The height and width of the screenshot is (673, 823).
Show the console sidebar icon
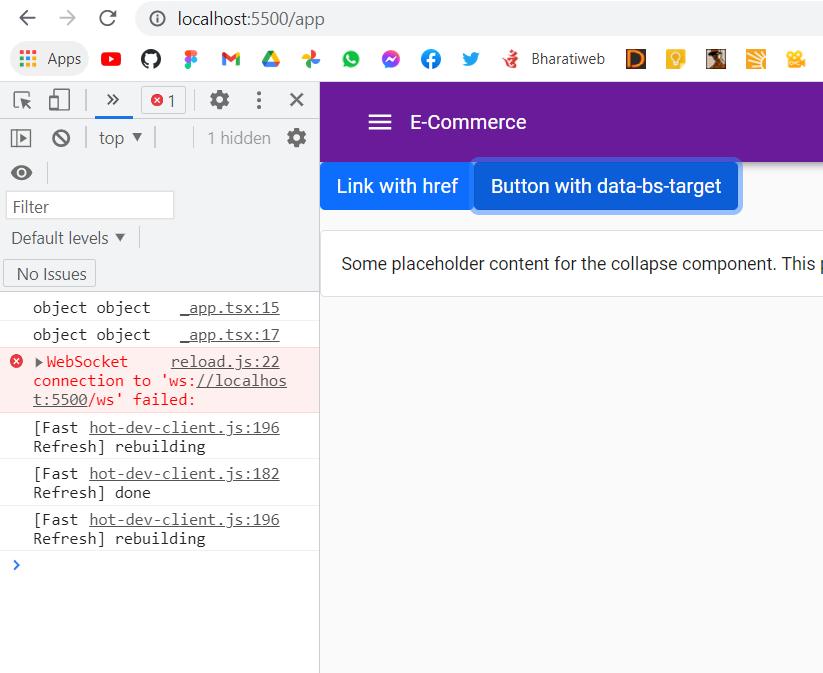21,138
